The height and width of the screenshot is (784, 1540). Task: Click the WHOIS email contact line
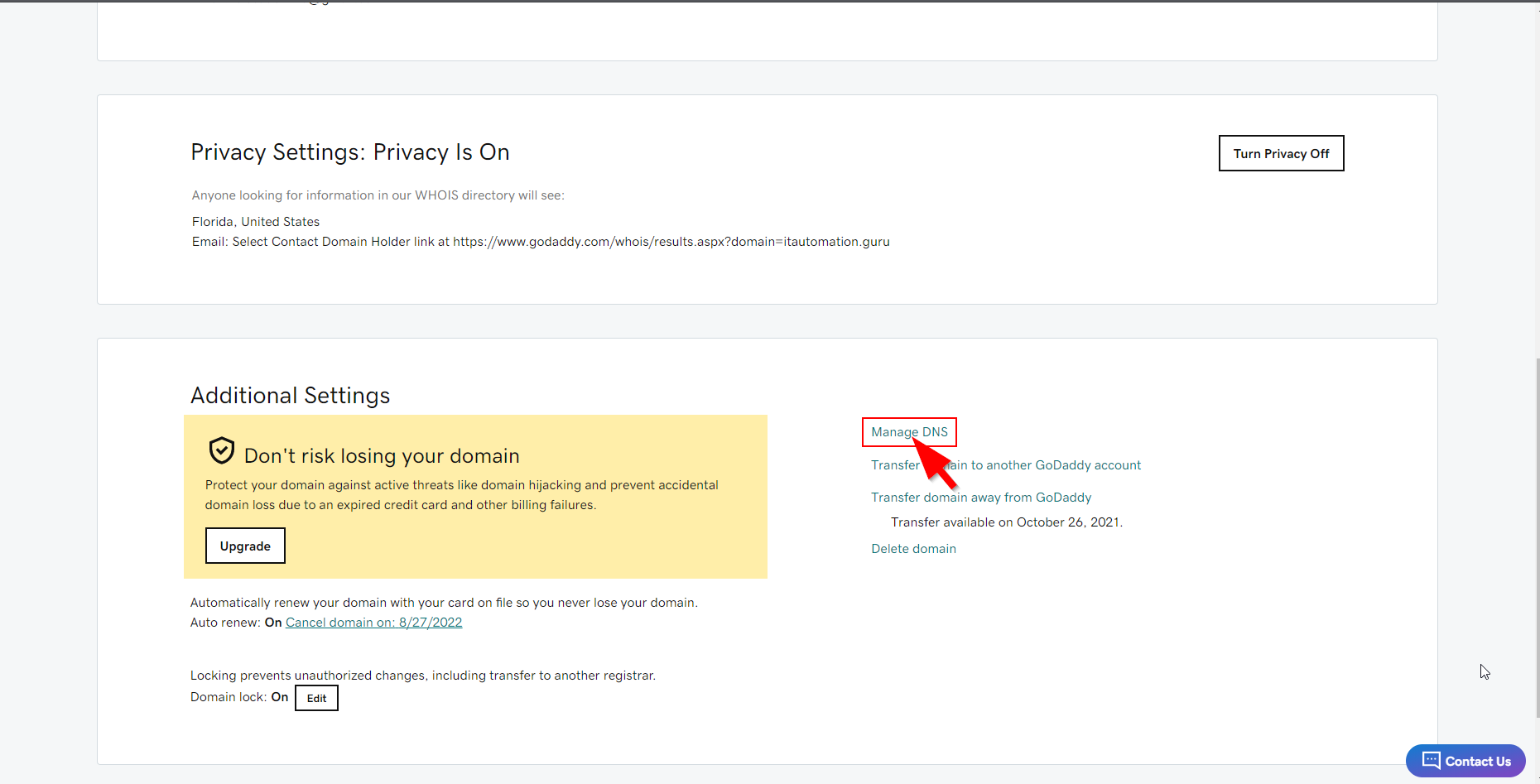click(x=541, y=242)
